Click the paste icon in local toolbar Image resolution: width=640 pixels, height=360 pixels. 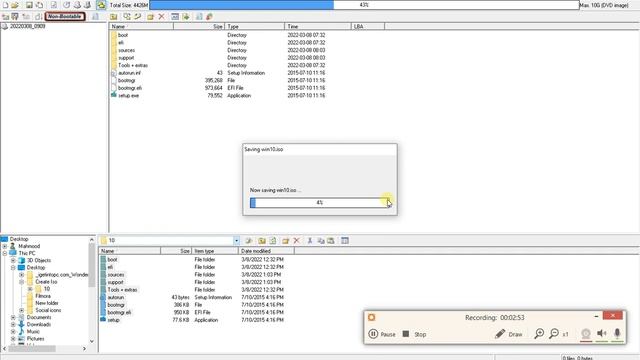[331, 240]
